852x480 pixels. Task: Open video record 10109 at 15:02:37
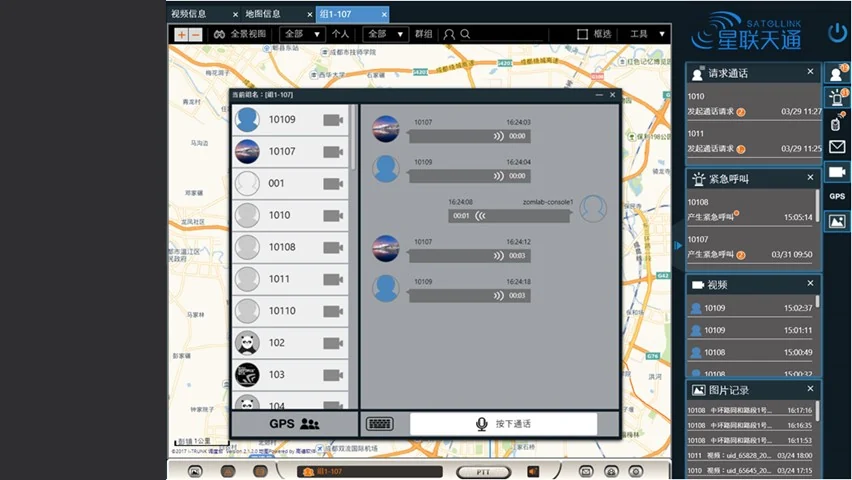click(750, 308)
